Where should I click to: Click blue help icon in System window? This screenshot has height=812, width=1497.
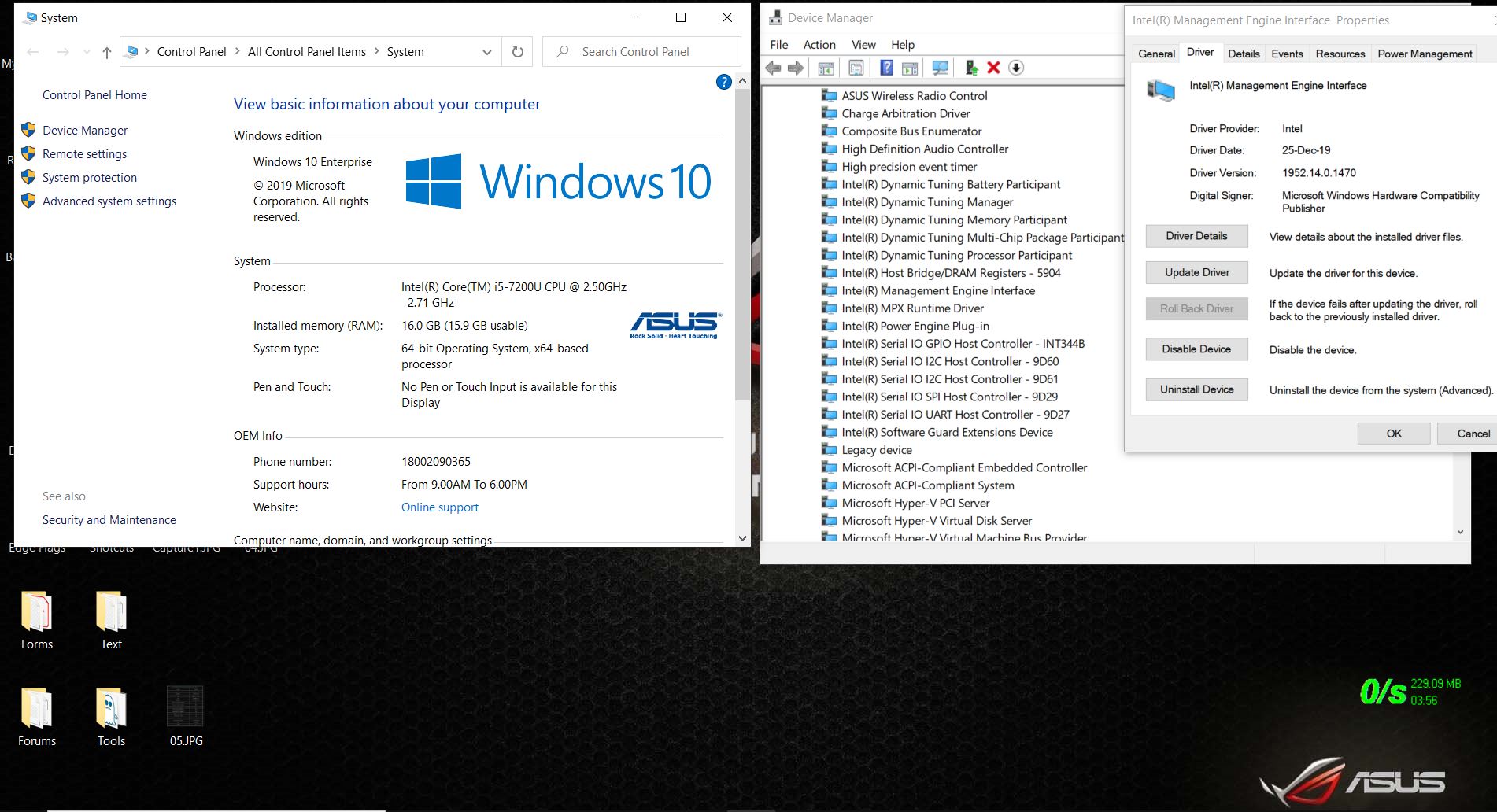[724, 82]
